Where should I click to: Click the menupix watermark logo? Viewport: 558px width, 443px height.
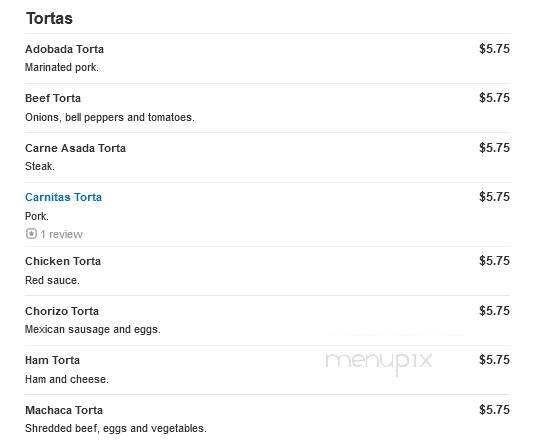tap(379, 362)
